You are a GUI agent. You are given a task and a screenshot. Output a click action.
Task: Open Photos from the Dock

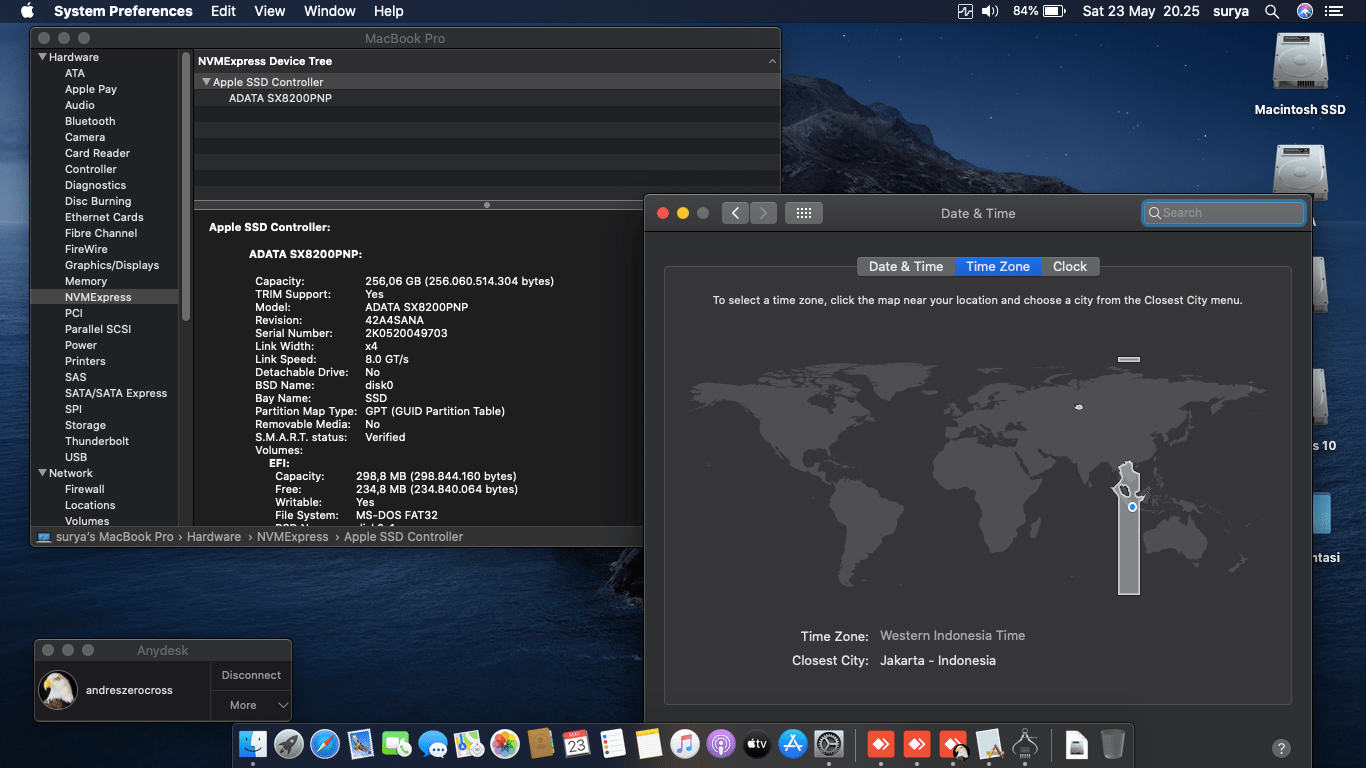(505, 743)
